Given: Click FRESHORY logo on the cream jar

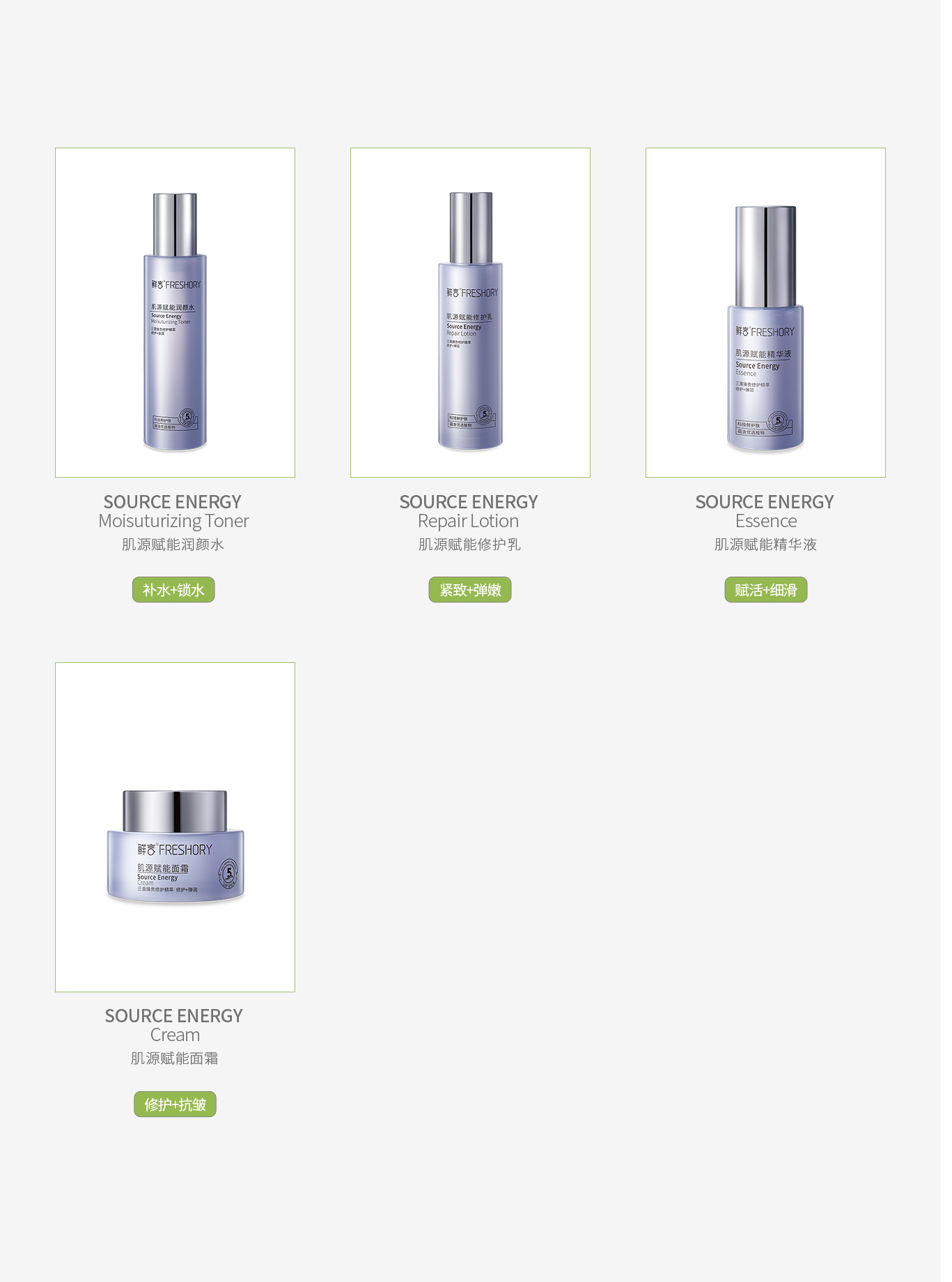Looking at the screenshot, I should [175, 850].
